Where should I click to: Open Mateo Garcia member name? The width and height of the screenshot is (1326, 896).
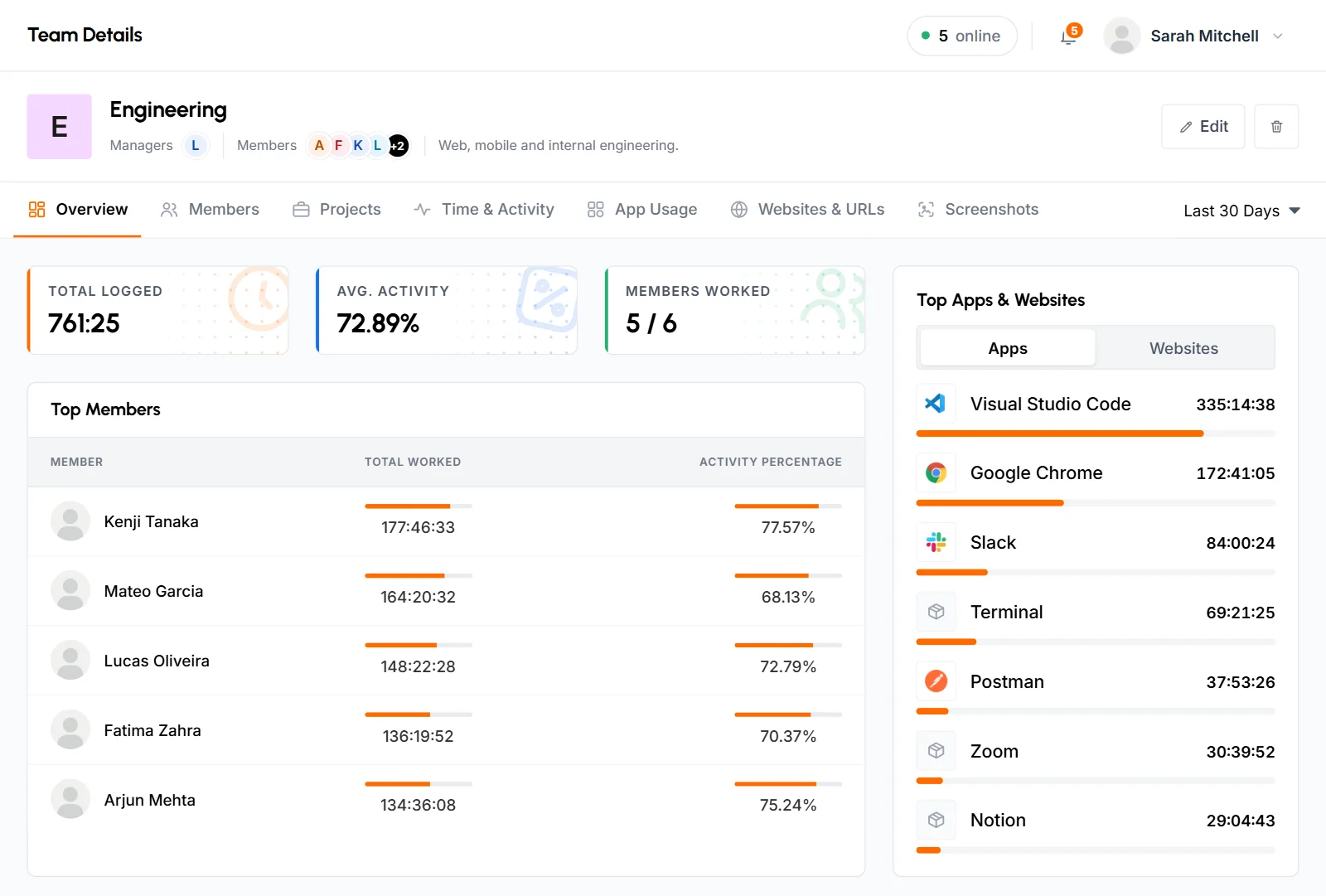153,591
